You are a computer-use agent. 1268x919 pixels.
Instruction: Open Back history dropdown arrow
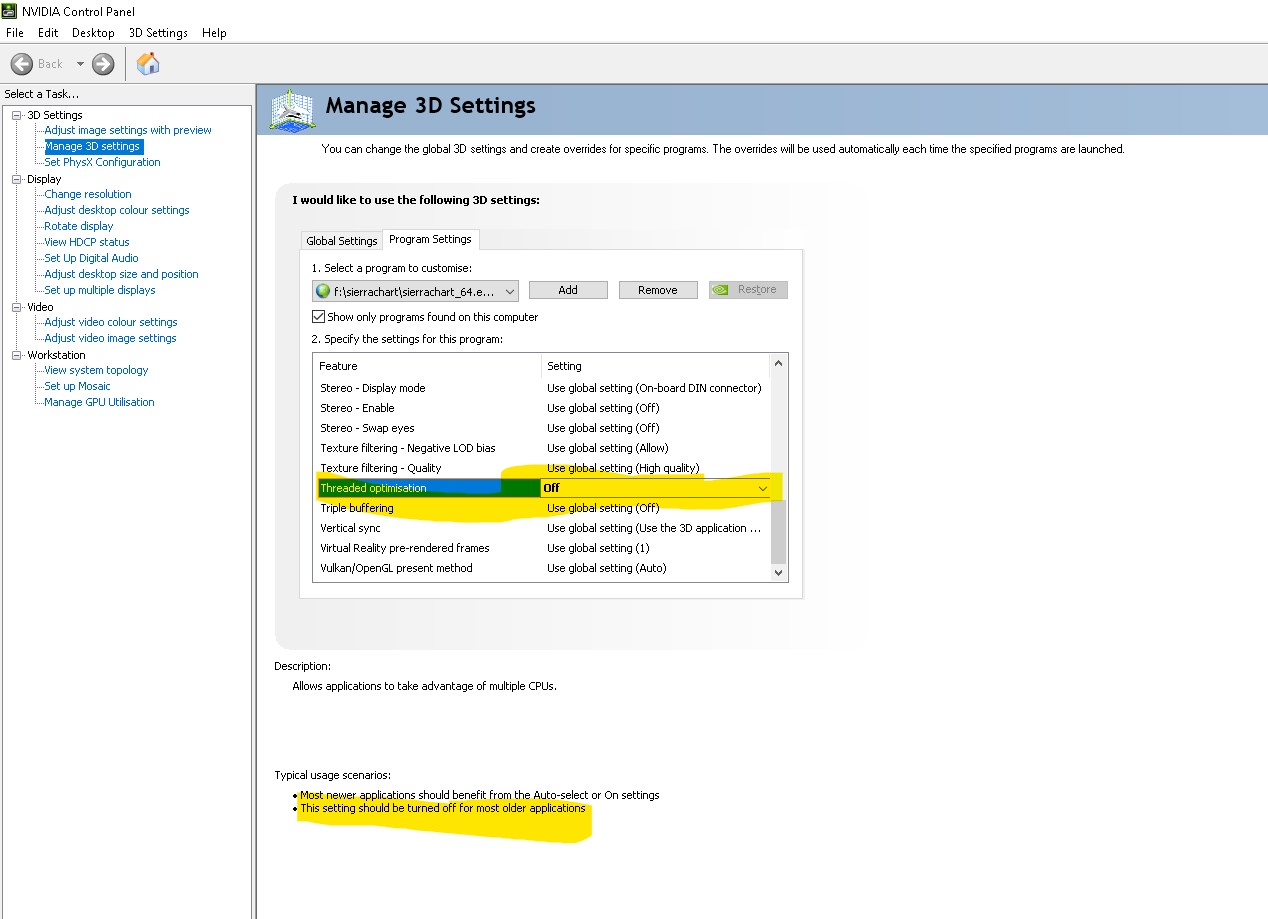(x=80, y=64)
